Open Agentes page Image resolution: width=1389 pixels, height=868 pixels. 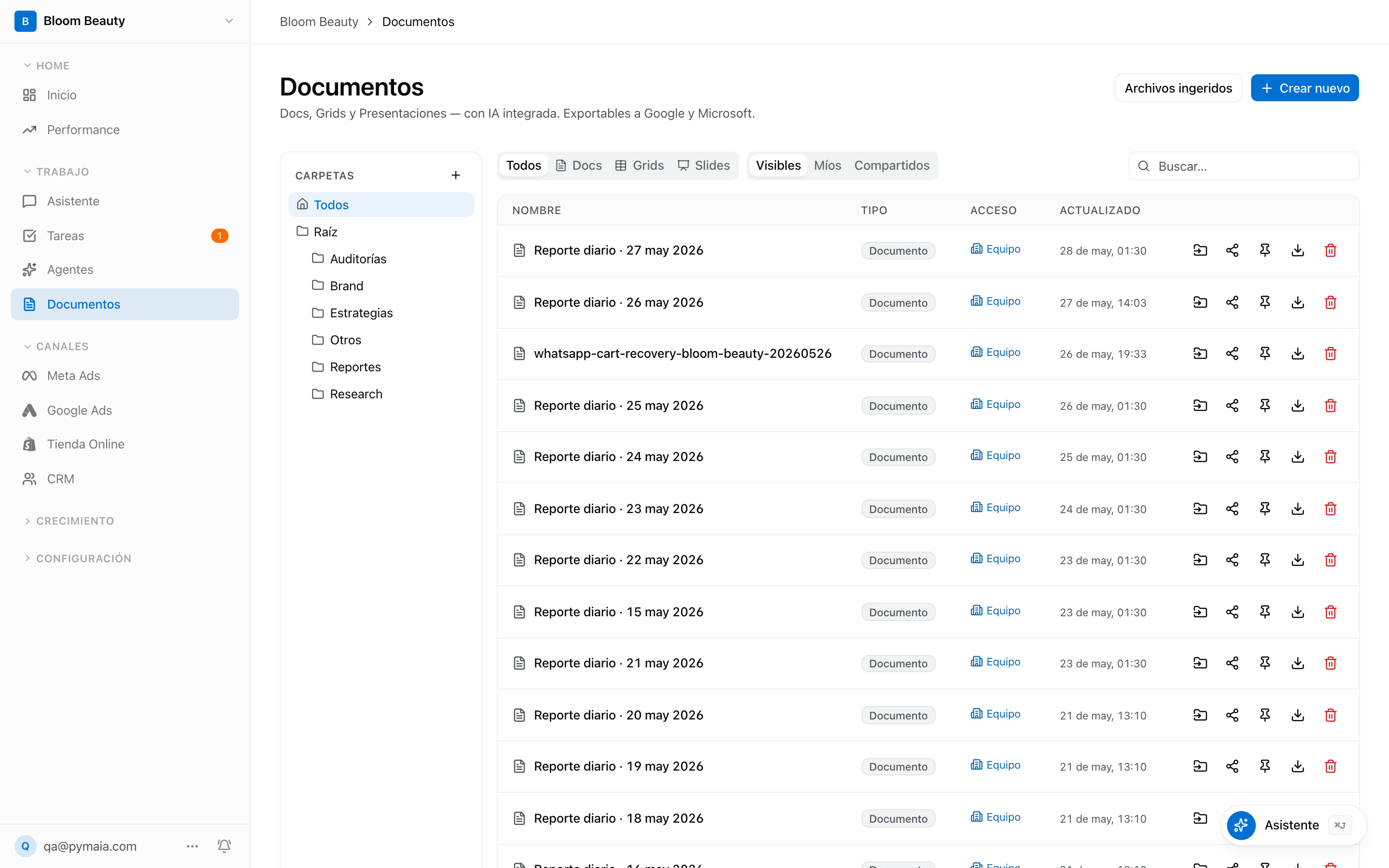124,269
